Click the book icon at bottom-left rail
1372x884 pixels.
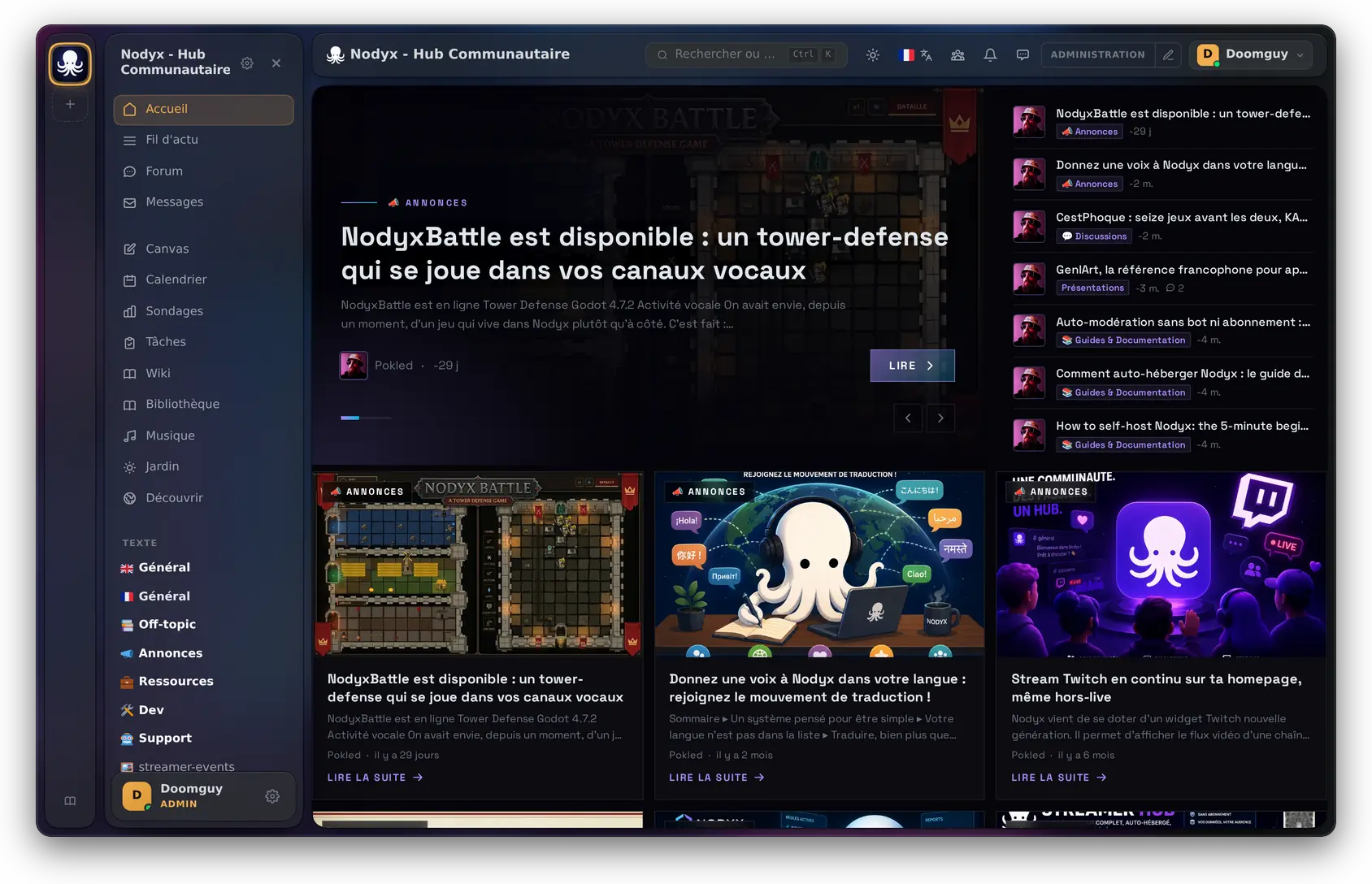pos(70,801)
